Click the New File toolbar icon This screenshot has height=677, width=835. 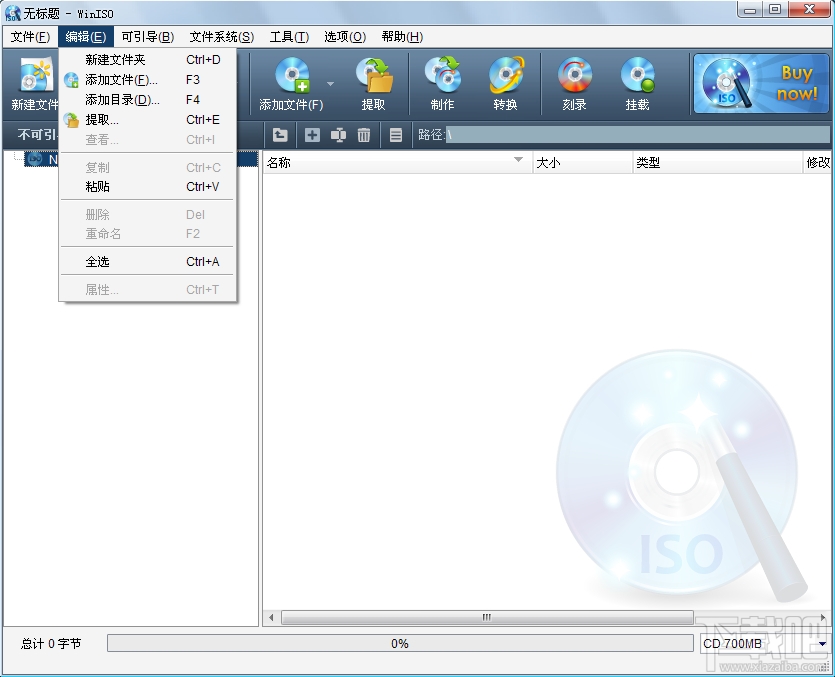(x=35, y=76)
